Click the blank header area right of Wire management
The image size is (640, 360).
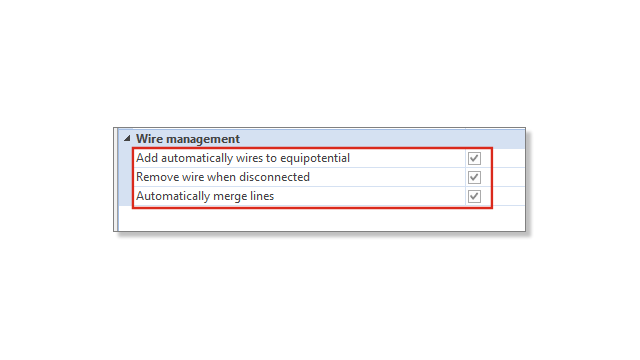382,139
